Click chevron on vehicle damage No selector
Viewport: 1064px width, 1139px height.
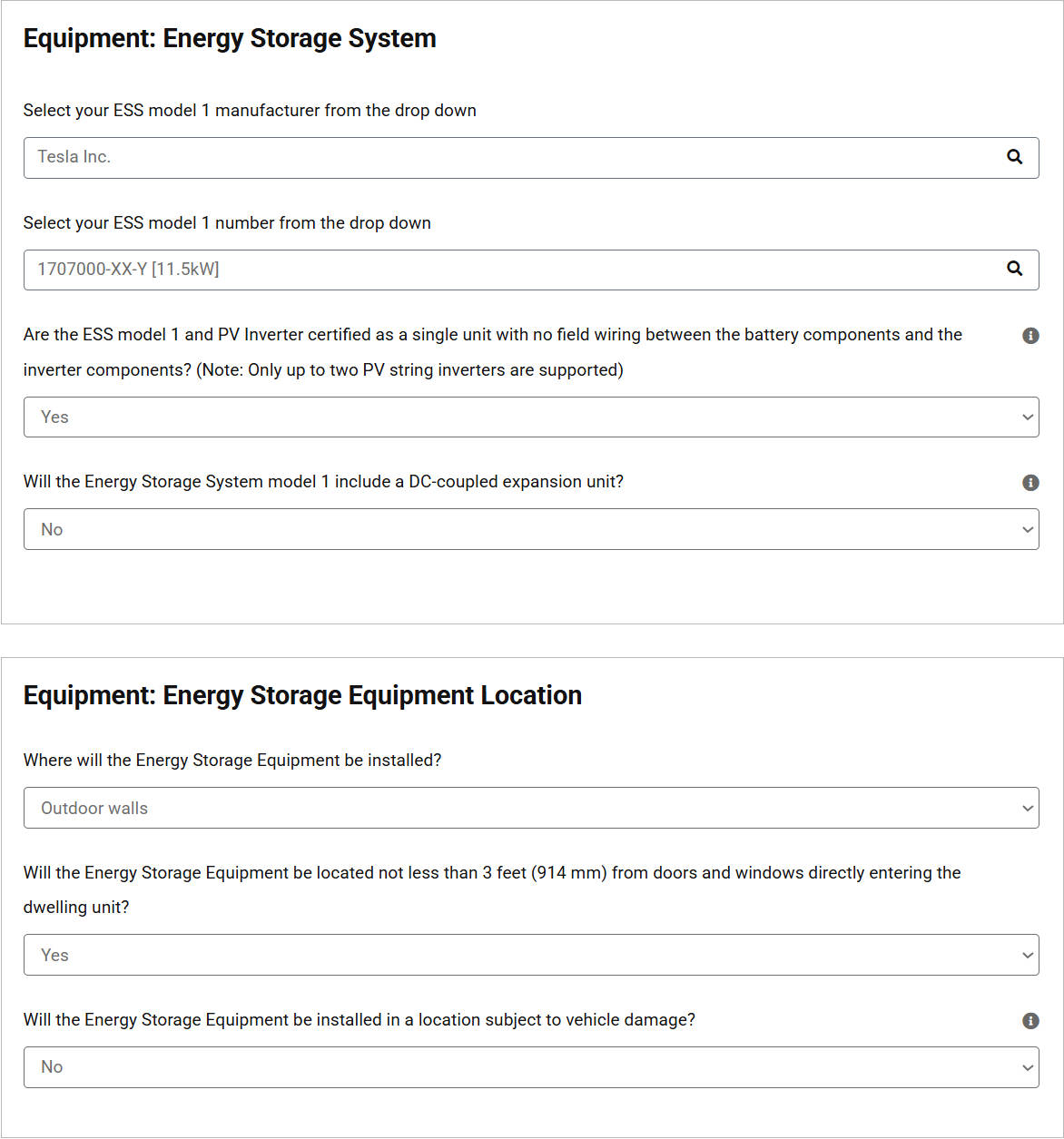pos(1028,1067)
